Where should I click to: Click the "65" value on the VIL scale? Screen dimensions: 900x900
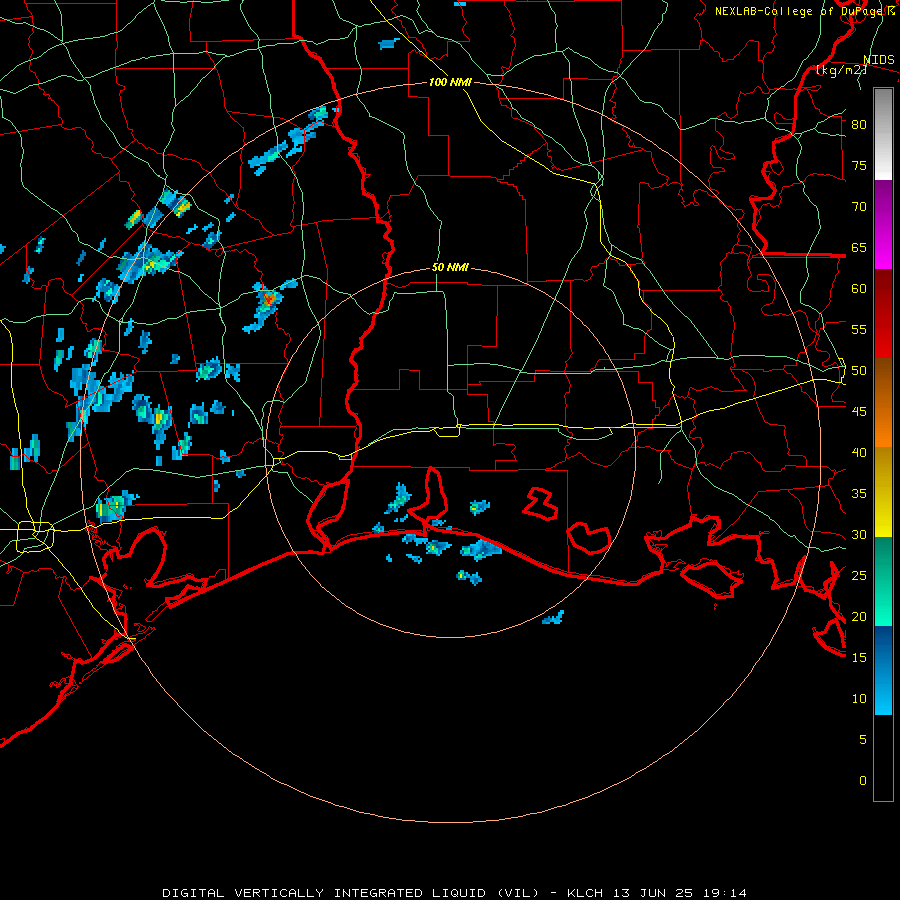click(x=859, y=248)
